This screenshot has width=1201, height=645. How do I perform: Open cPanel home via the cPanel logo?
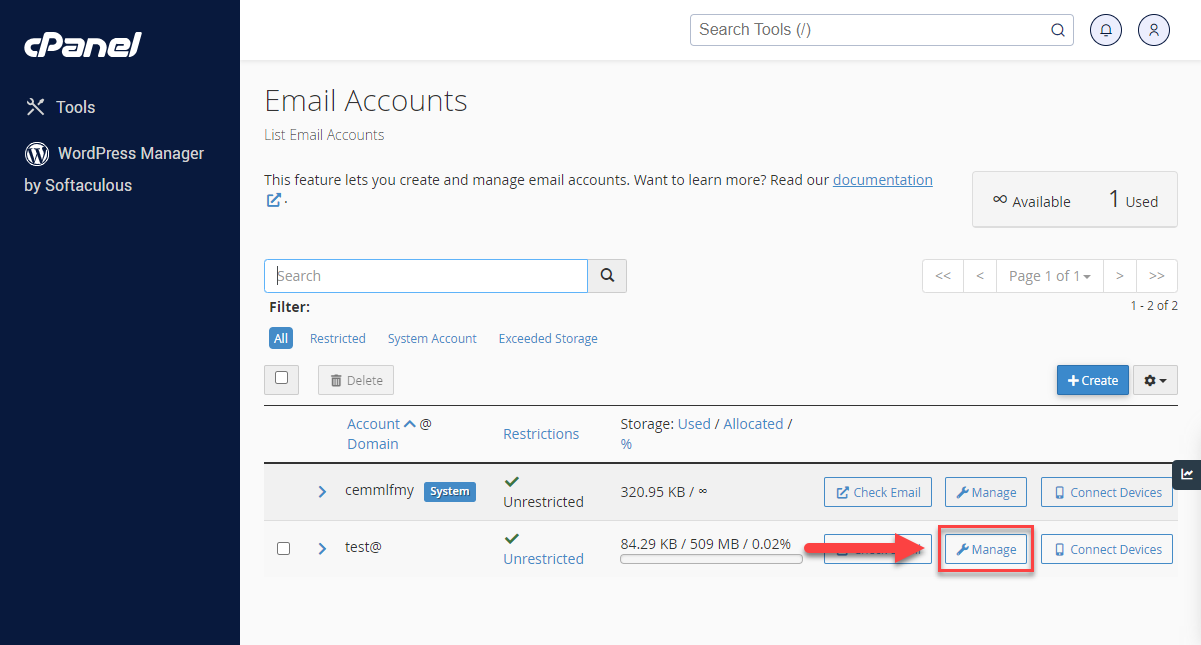pos(82,44)
